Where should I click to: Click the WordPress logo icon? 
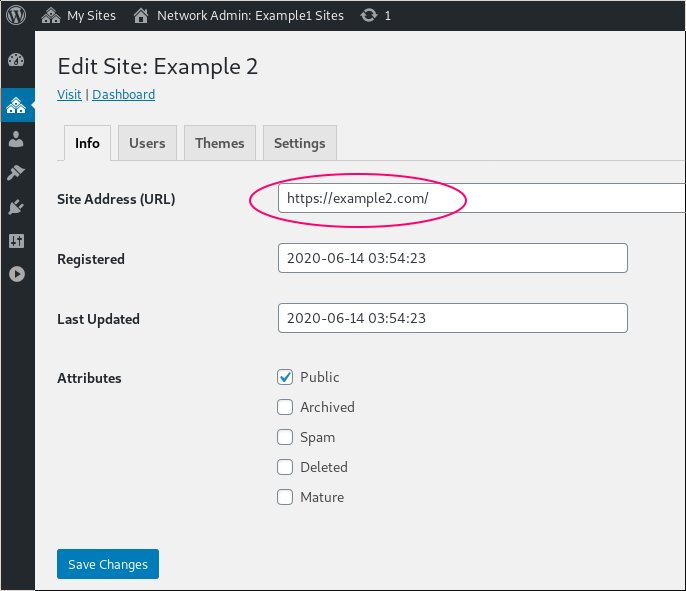(16, 15)
